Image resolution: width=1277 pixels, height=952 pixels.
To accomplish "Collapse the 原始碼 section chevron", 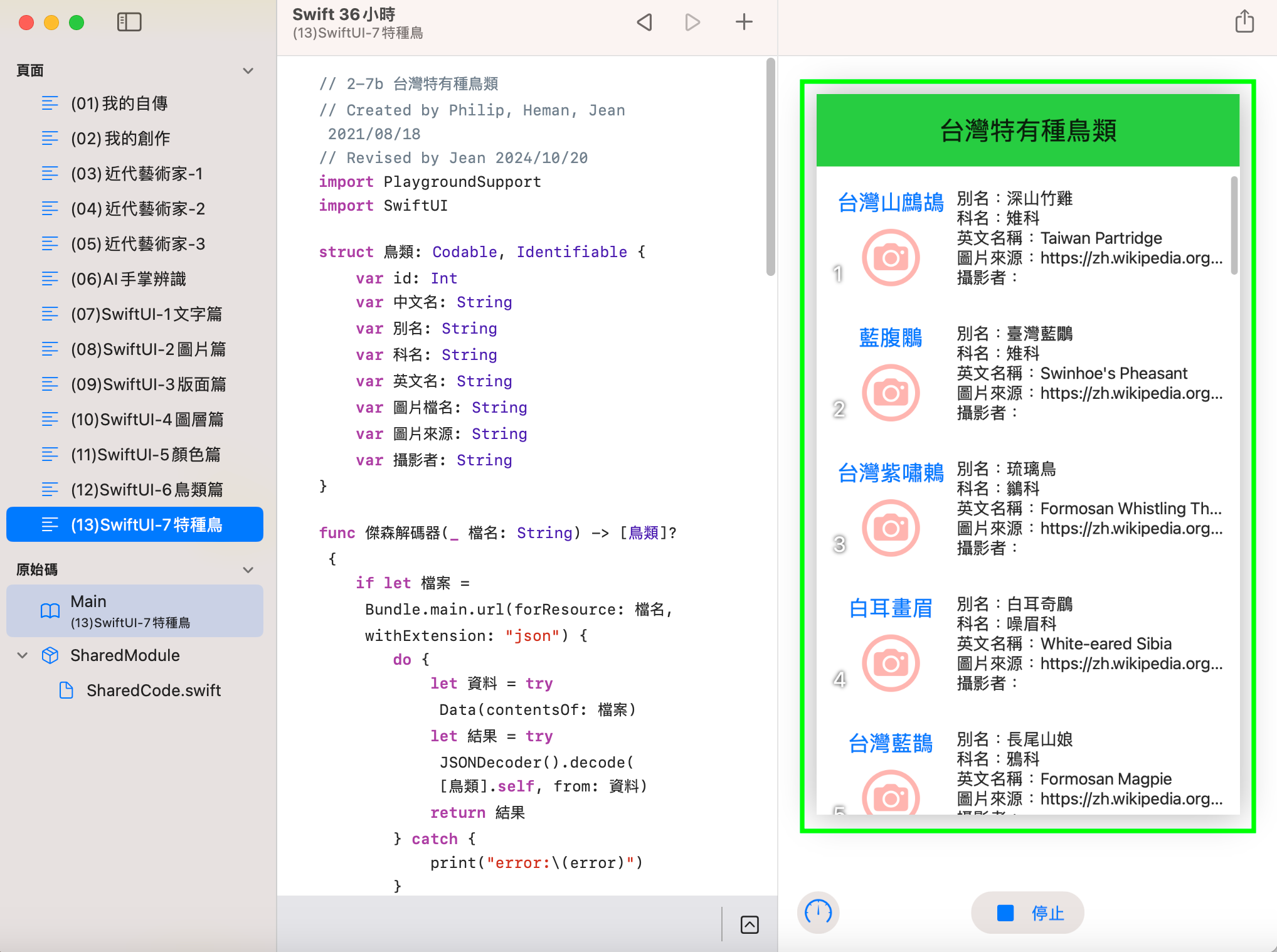I will (248, 570).
